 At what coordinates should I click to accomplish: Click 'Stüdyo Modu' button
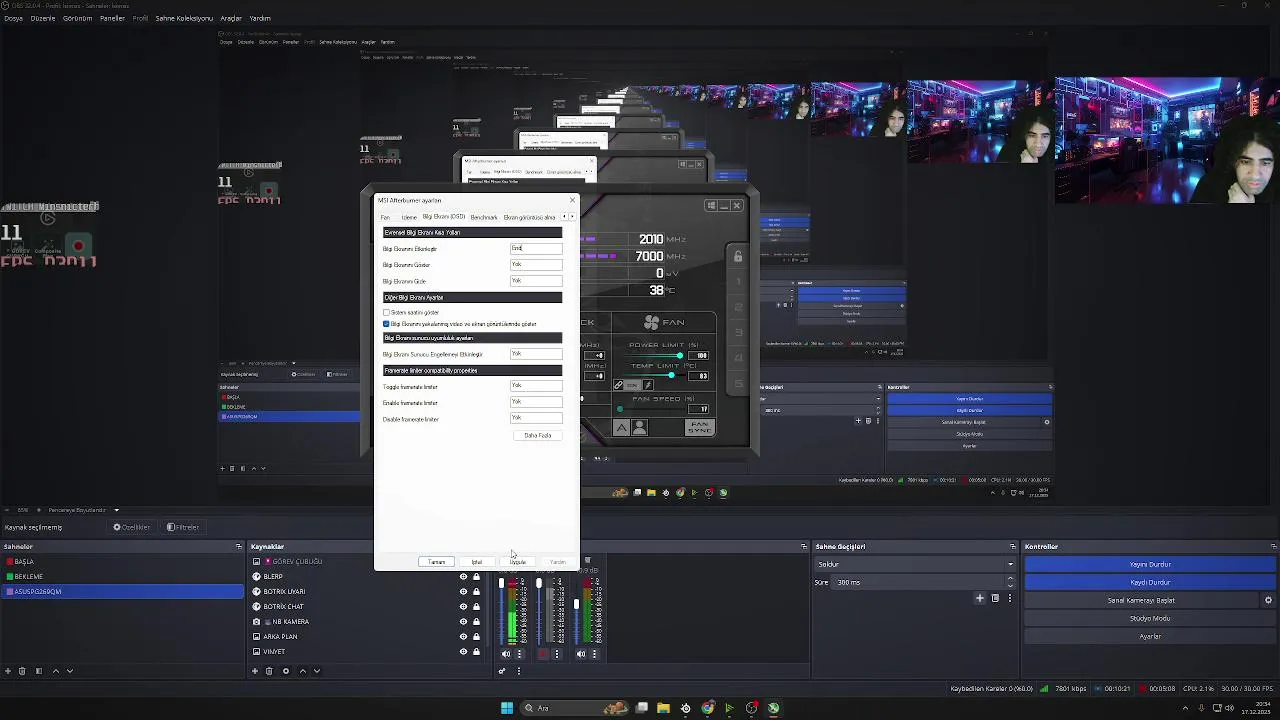click(x=1150, y=618)
